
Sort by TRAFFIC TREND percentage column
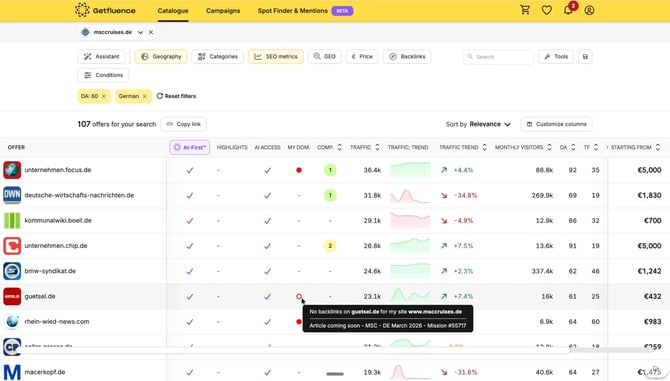[x=484, y=147]
